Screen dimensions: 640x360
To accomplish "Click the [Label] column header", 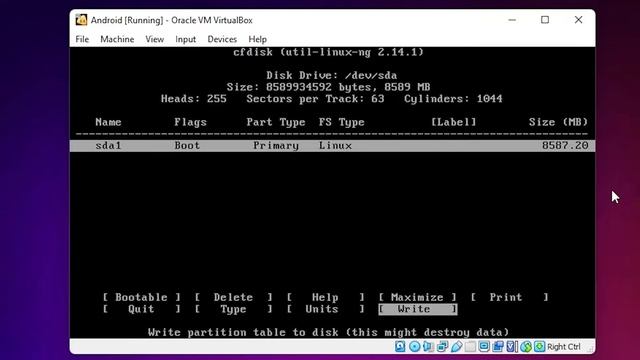I will click(x=454, y=122).
